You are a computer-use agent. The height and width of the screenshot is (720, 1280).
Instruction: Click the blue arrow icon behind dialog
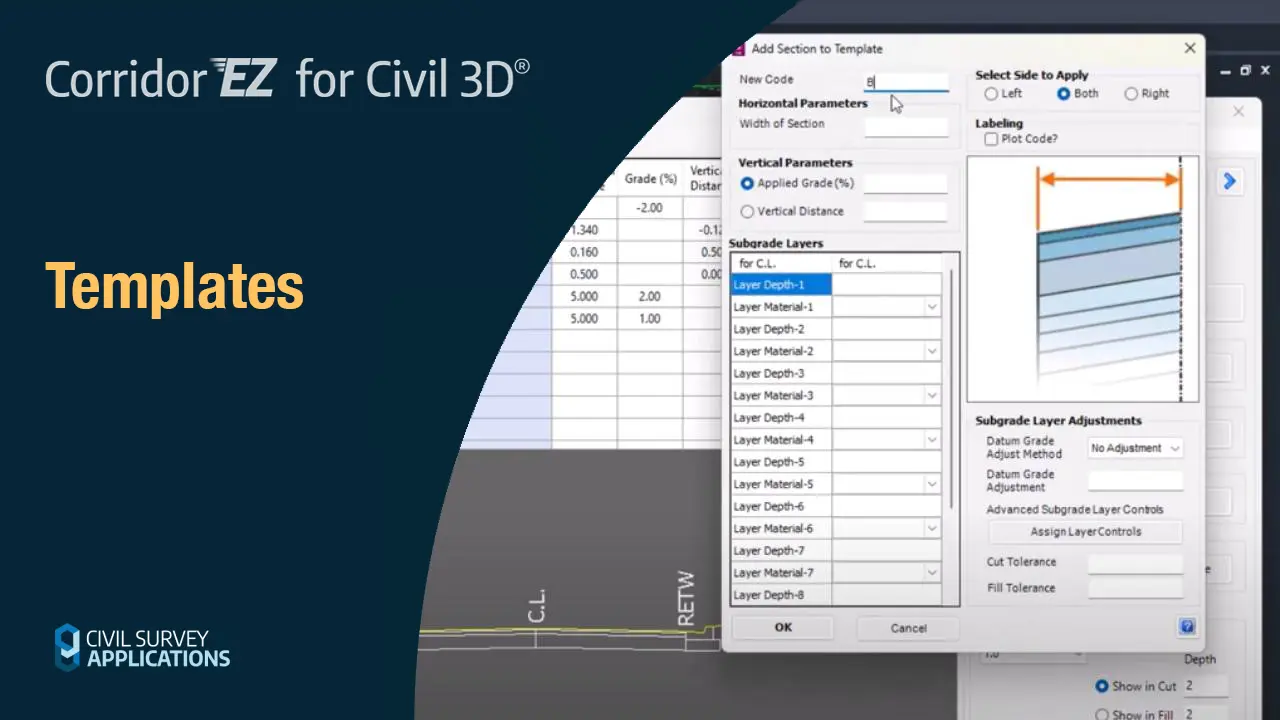(1230, 181)
